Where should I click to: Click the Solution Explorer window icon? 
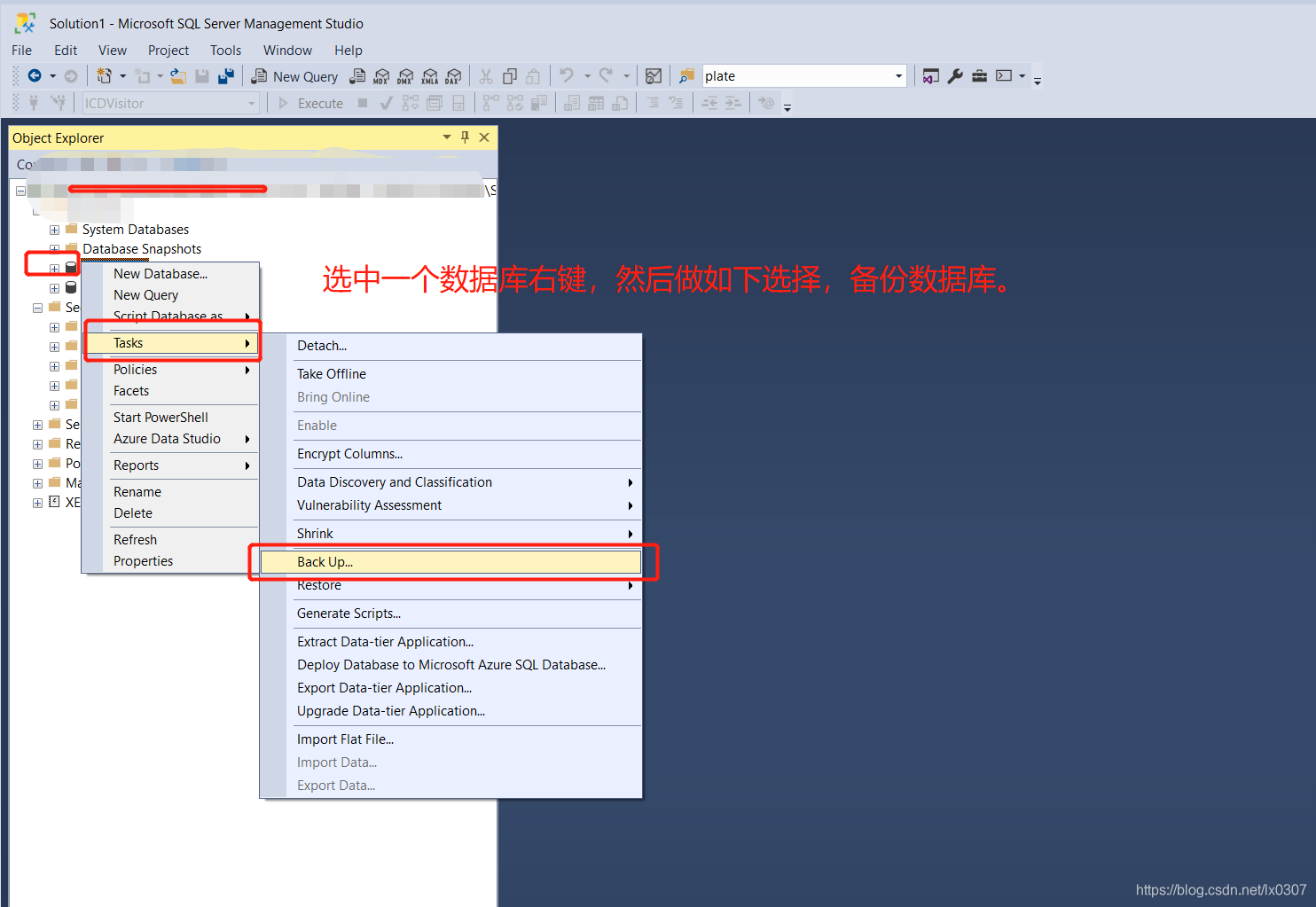tap(930, 76)
